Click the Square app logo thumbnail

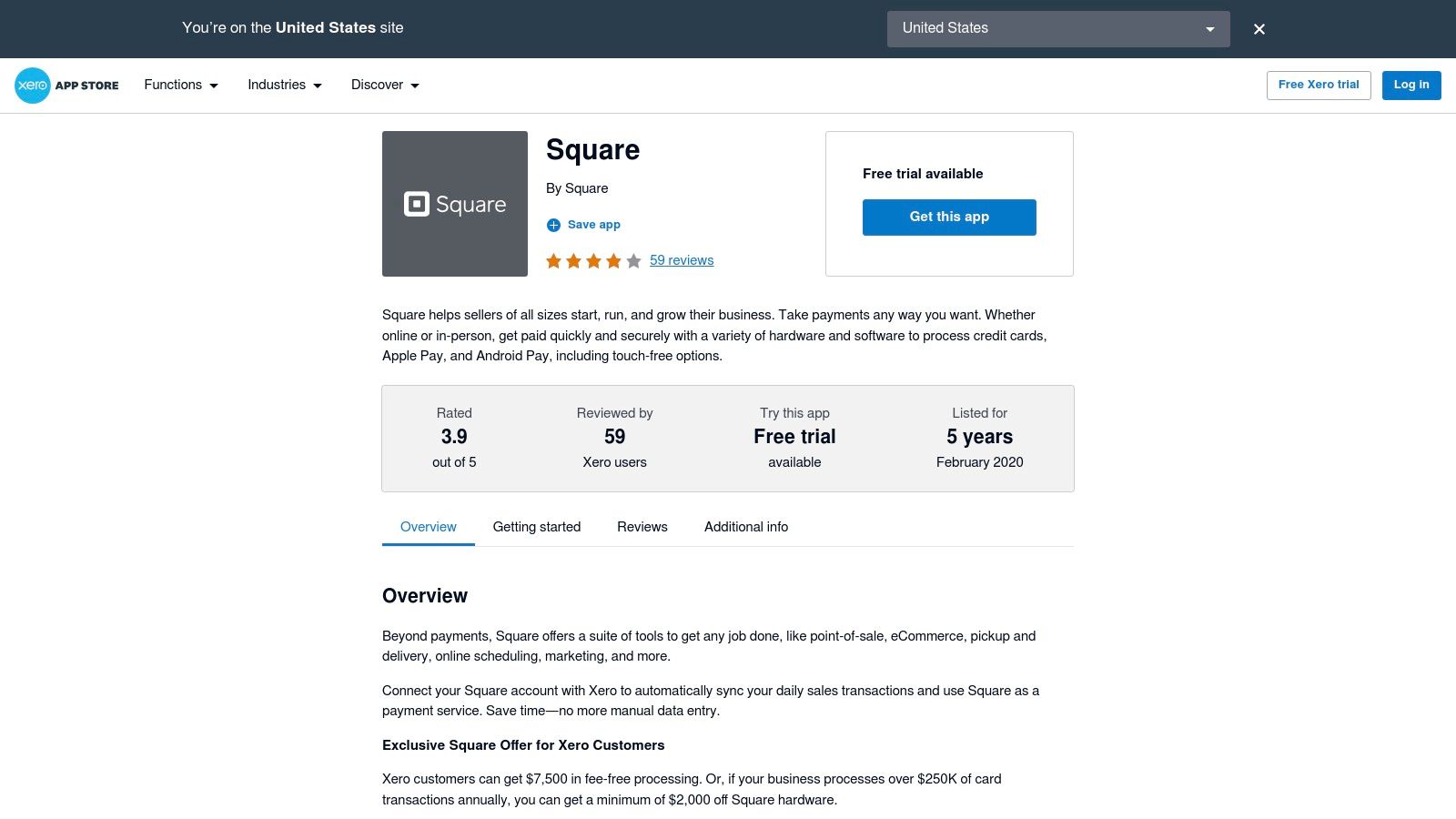tap(455, 204)
